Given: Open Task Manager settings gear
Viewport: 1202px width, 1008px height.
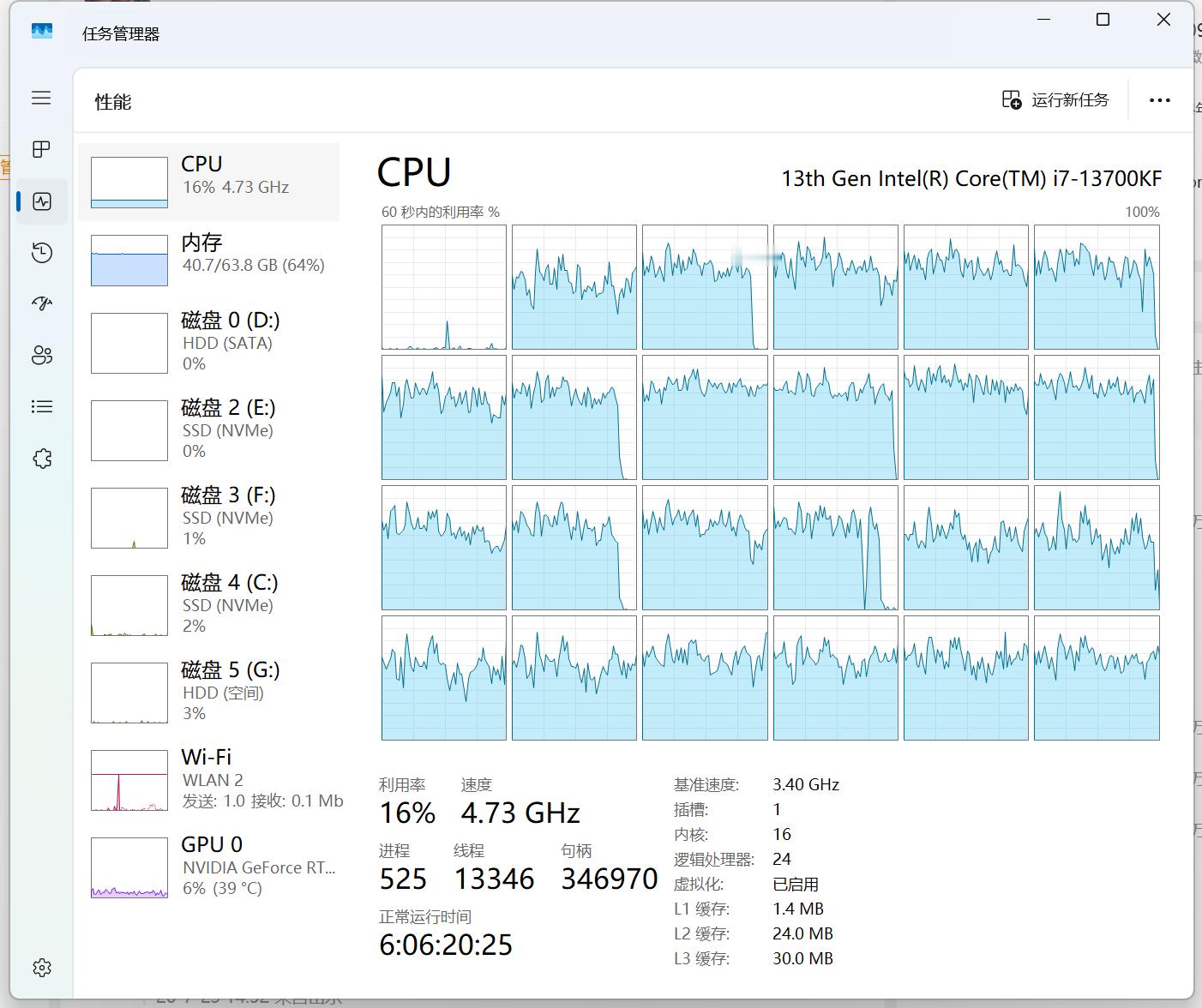Looking at the screenshot, I should (41, 968).
